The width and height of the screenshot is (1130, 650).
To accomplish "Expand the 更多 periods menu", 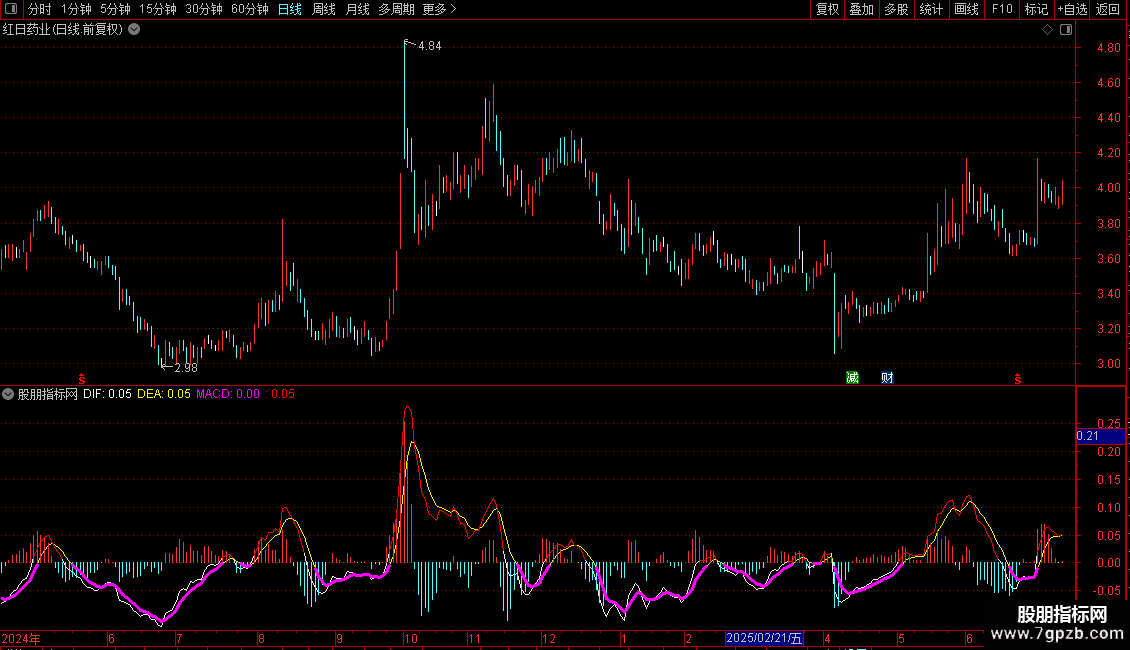I will (440, 9).
